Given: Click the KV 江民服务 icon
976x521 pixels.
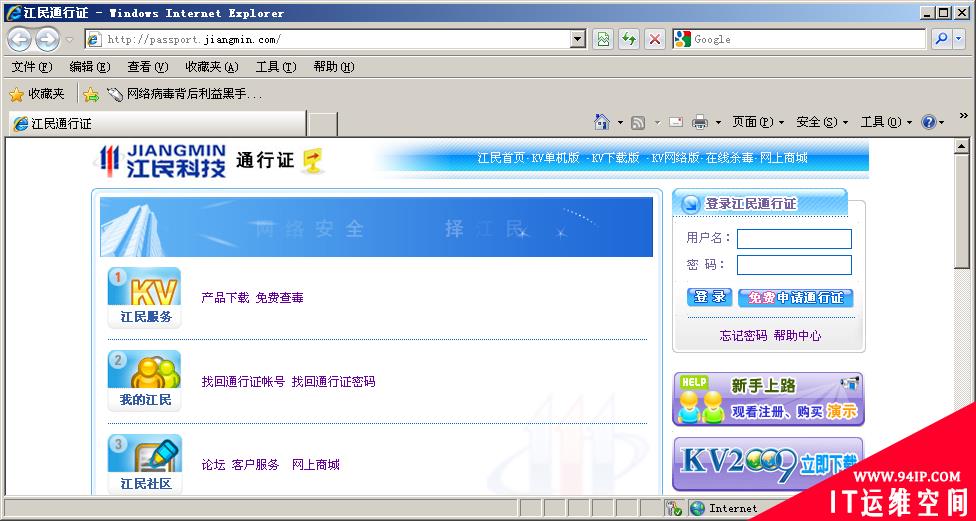Looking at the screenshot, I should pyautogui.click(x=145, y=298).
